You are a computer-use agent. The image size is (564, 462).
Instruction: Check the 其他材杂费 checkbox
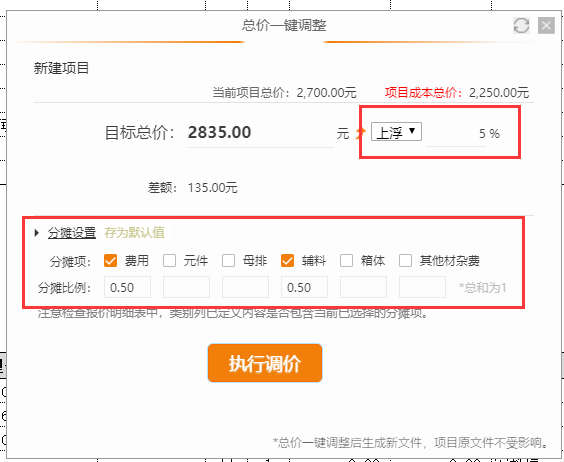point(405,261)
